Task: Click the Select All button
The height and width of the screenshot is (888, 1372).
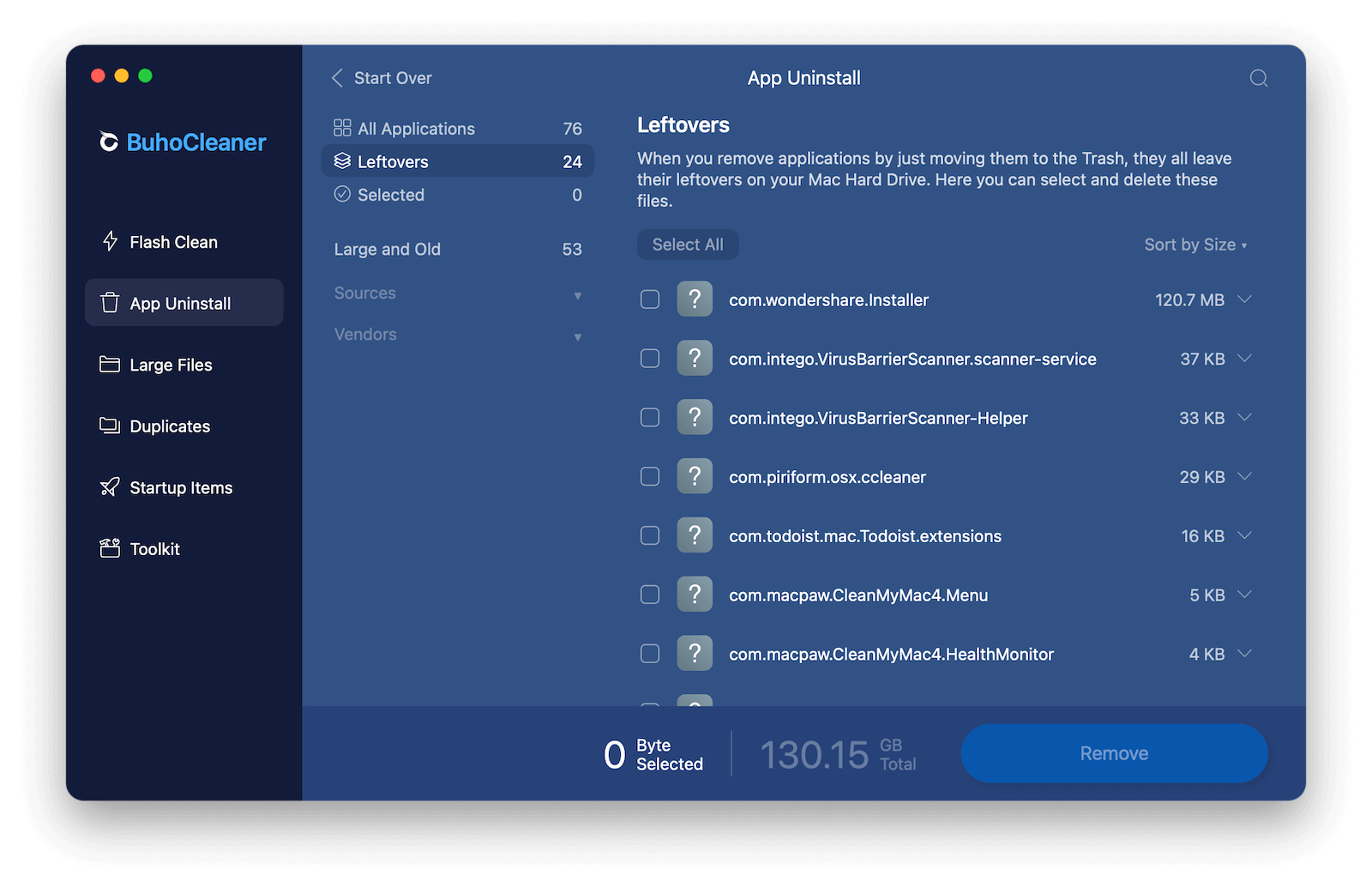Action: pos(688,245)
